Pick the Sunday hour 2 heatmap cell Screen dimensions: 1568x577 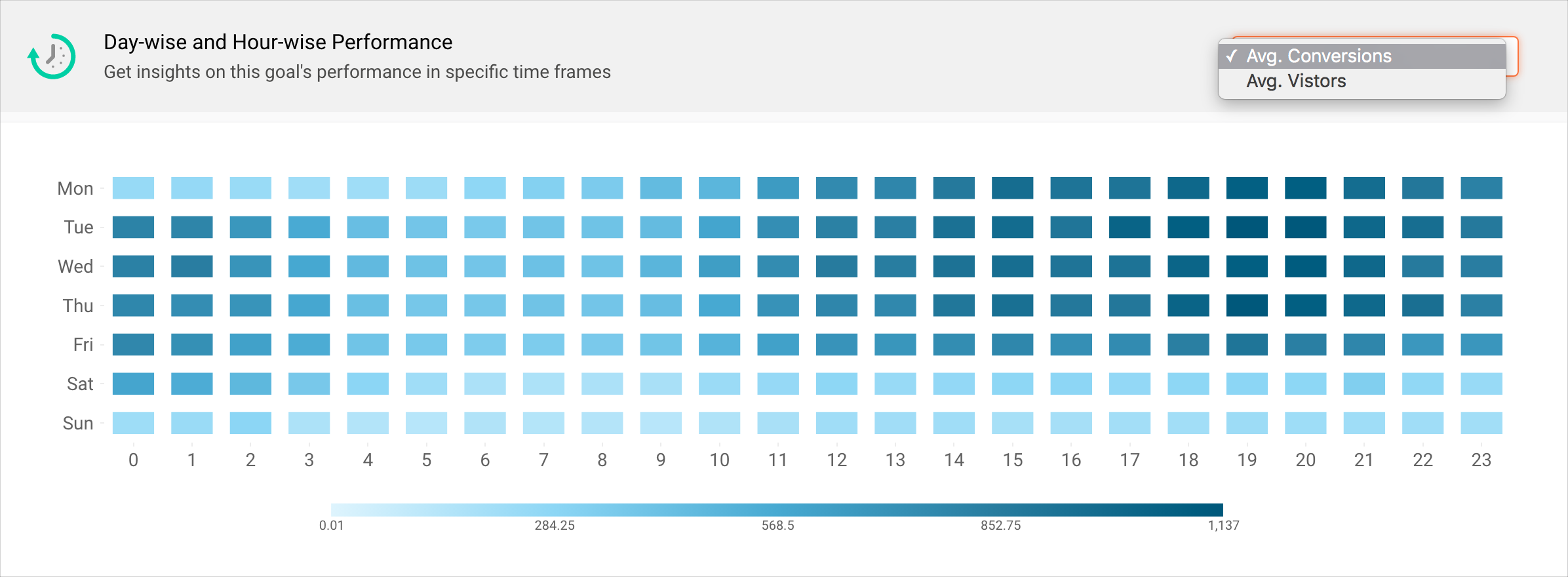[x=250, y=423]
